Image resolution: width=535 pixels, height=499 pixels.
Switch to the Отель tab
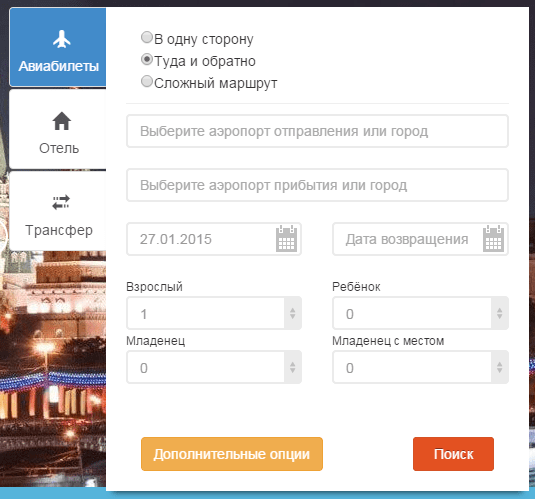point(58,129)
